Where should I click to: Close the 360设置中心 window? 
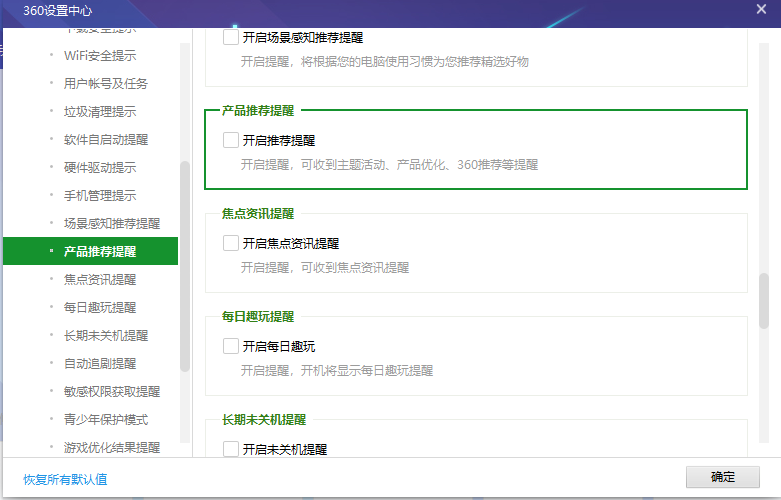pyautogui.click(x=762, y=9)
